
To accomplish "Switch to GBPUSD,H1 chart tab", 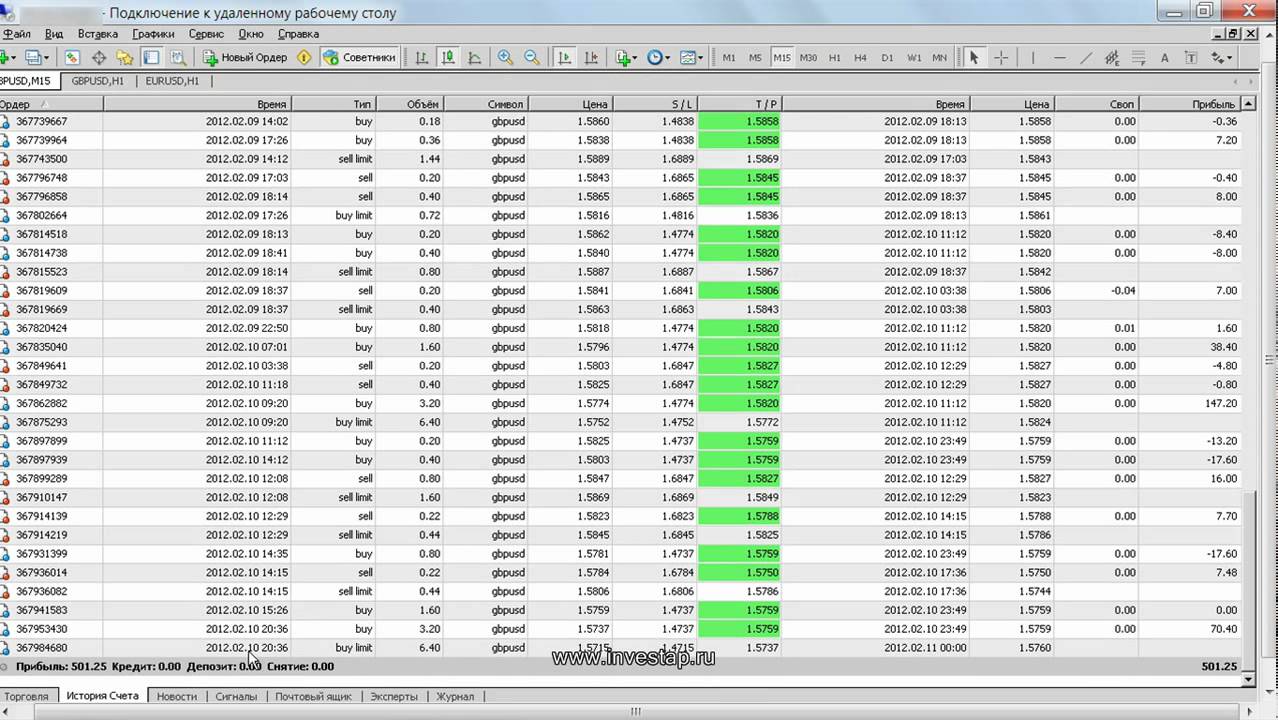I will click(97, 81).
